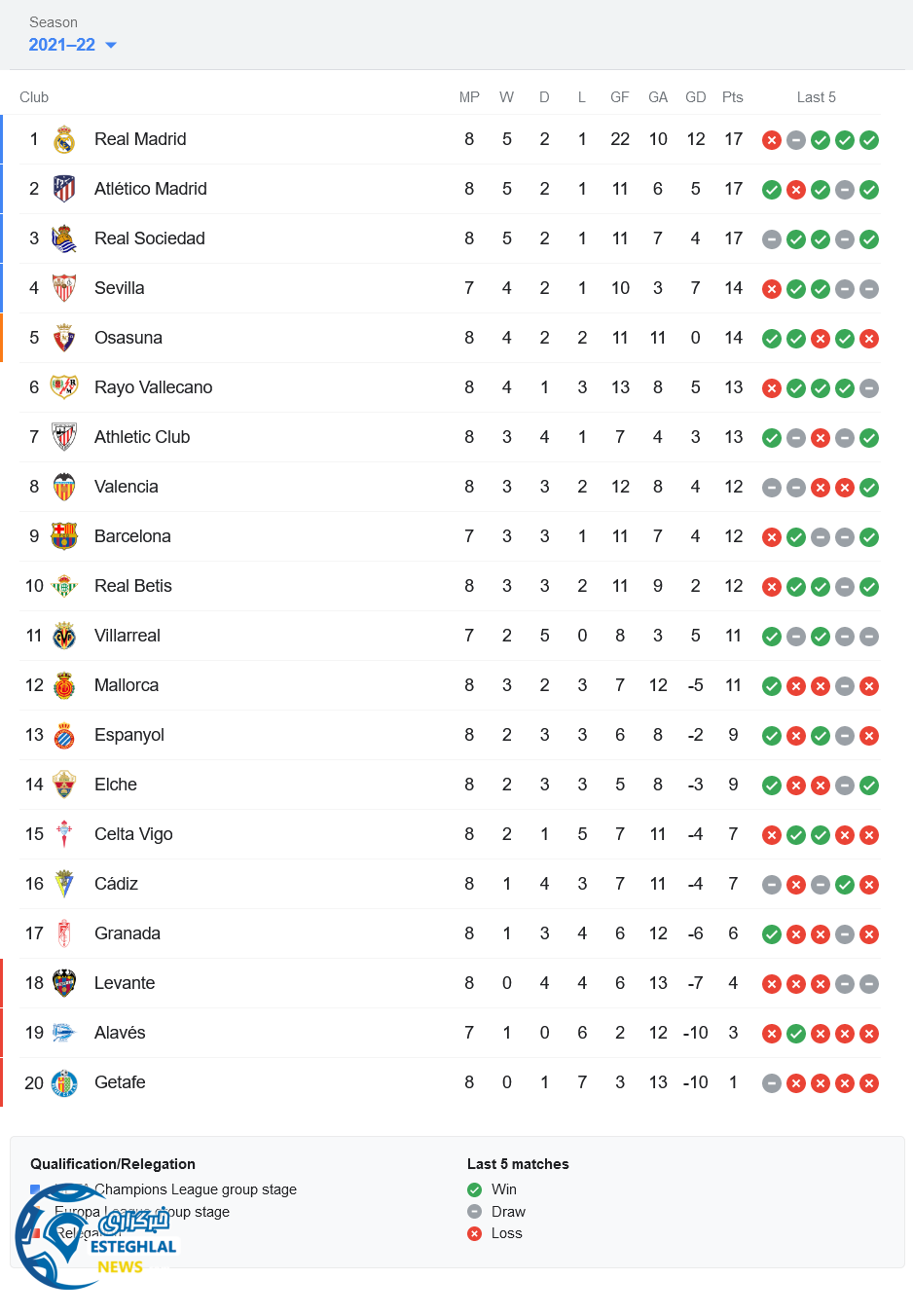Click the Levante club crest

coord(64,983)
